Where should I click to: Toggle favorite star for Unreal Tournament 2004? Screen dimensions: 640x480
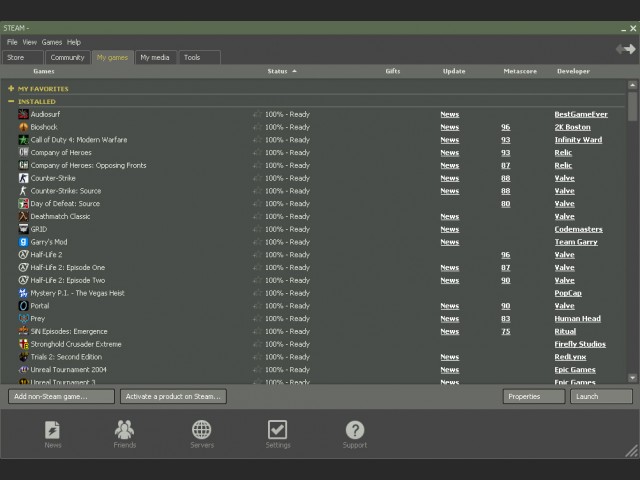point(257,369)
